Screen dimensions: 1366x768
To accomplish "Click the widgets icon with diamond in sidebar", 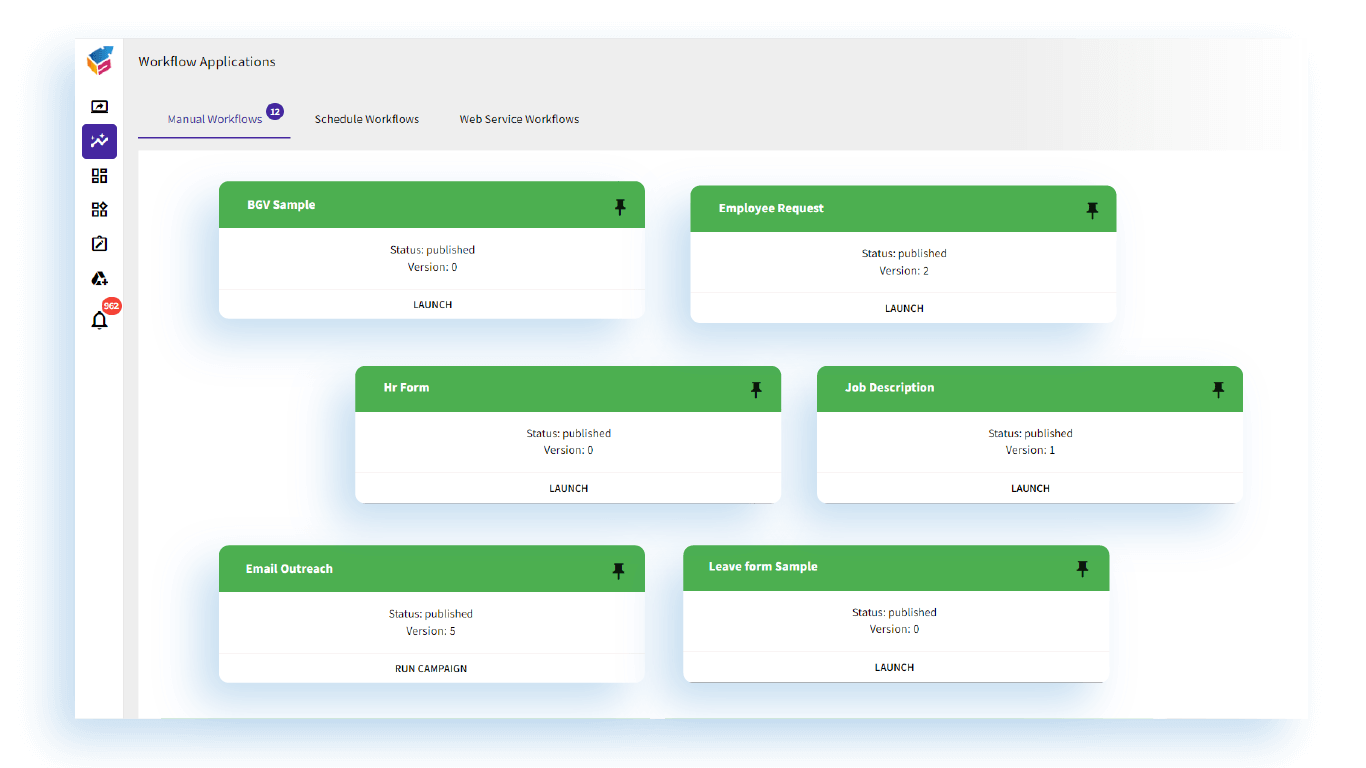I will (99, 210).
